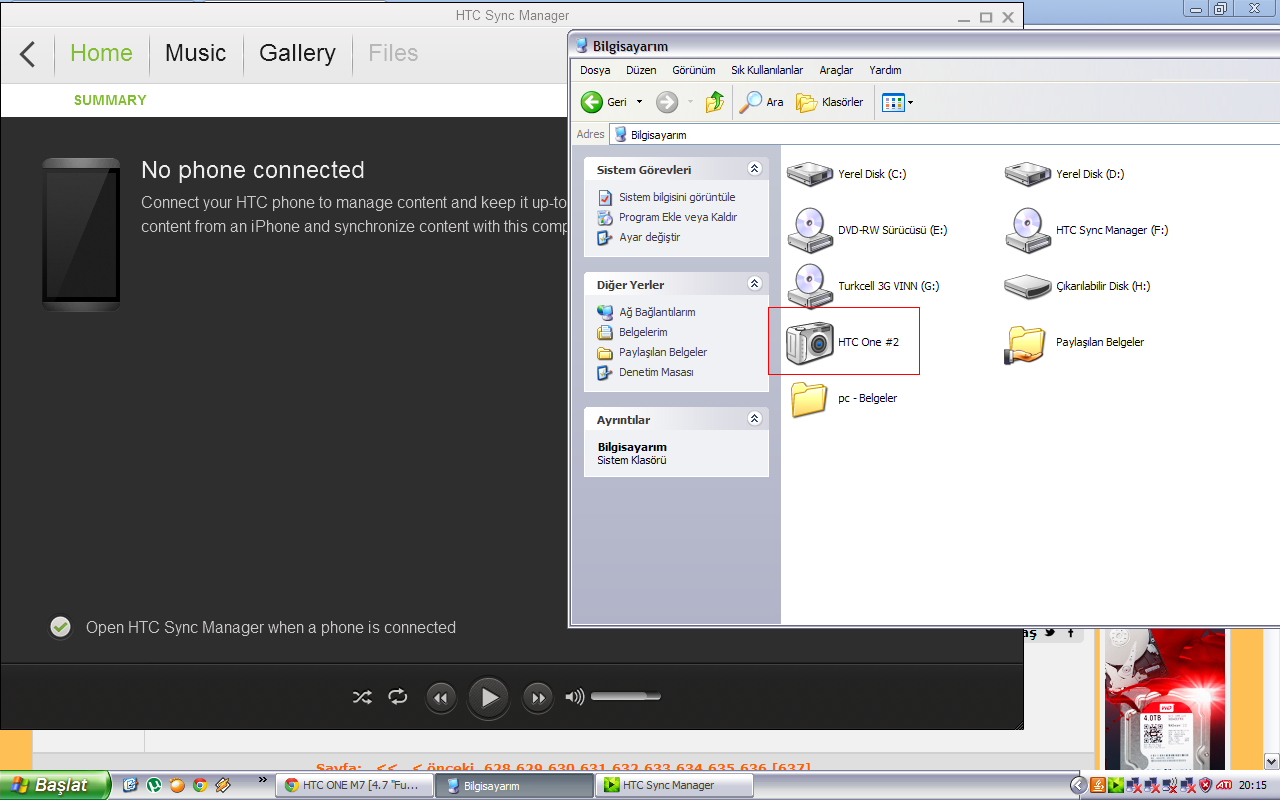Switch to the Bilgisayarım taskbar button
This screenshot has width=1280, height=800.
point(515,785)
